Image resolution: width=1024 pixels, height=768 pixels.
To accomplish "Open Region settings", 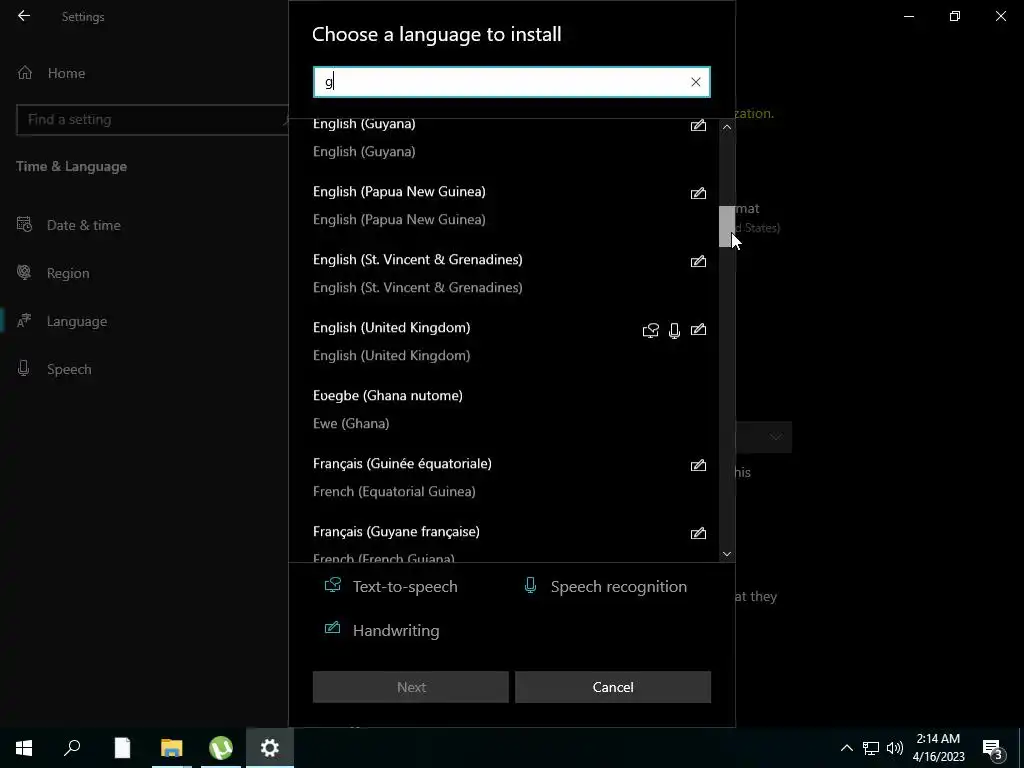I will [x=68, y=274].
